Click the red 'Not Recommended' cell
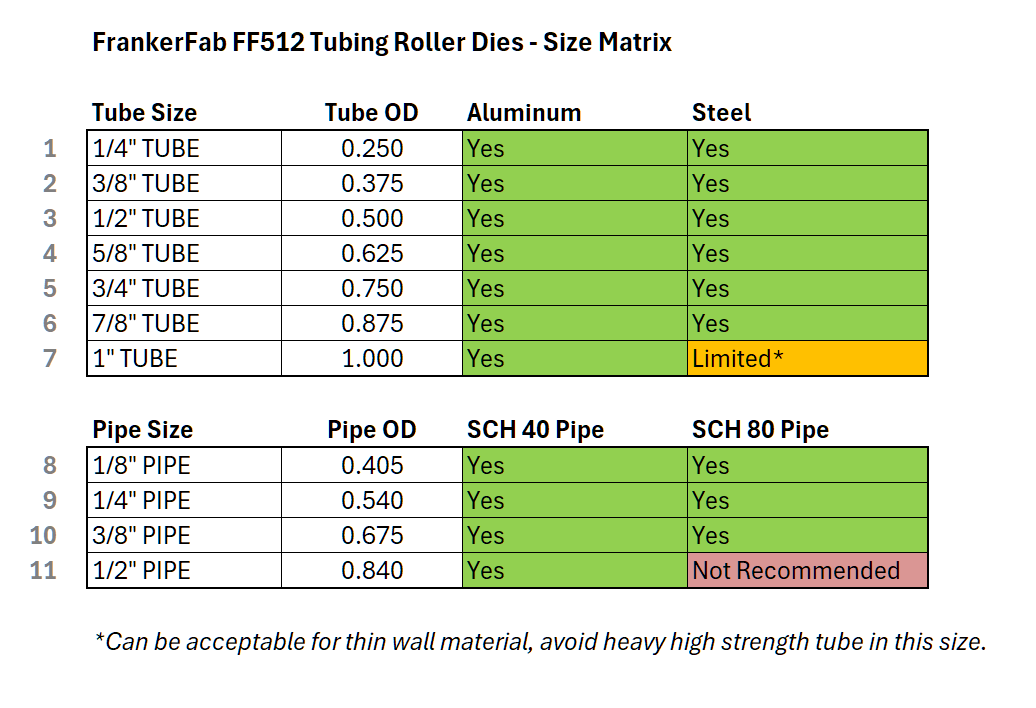 pos(807,571)
